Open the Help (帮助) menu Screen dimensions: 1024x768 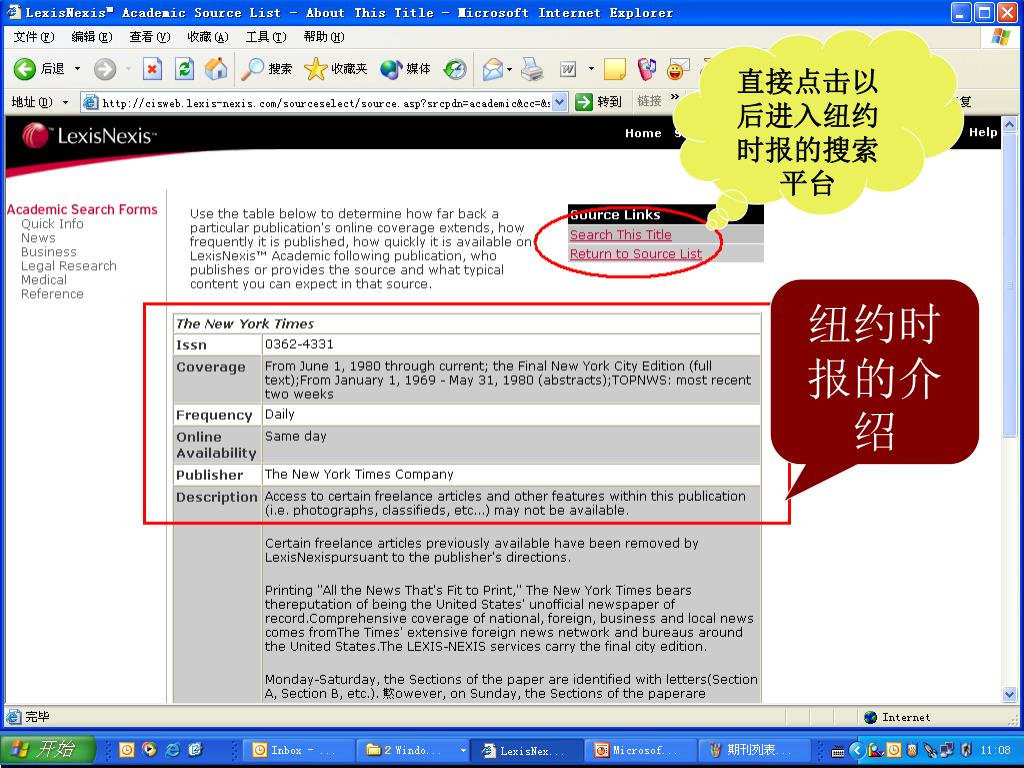(x=324, y=37)
